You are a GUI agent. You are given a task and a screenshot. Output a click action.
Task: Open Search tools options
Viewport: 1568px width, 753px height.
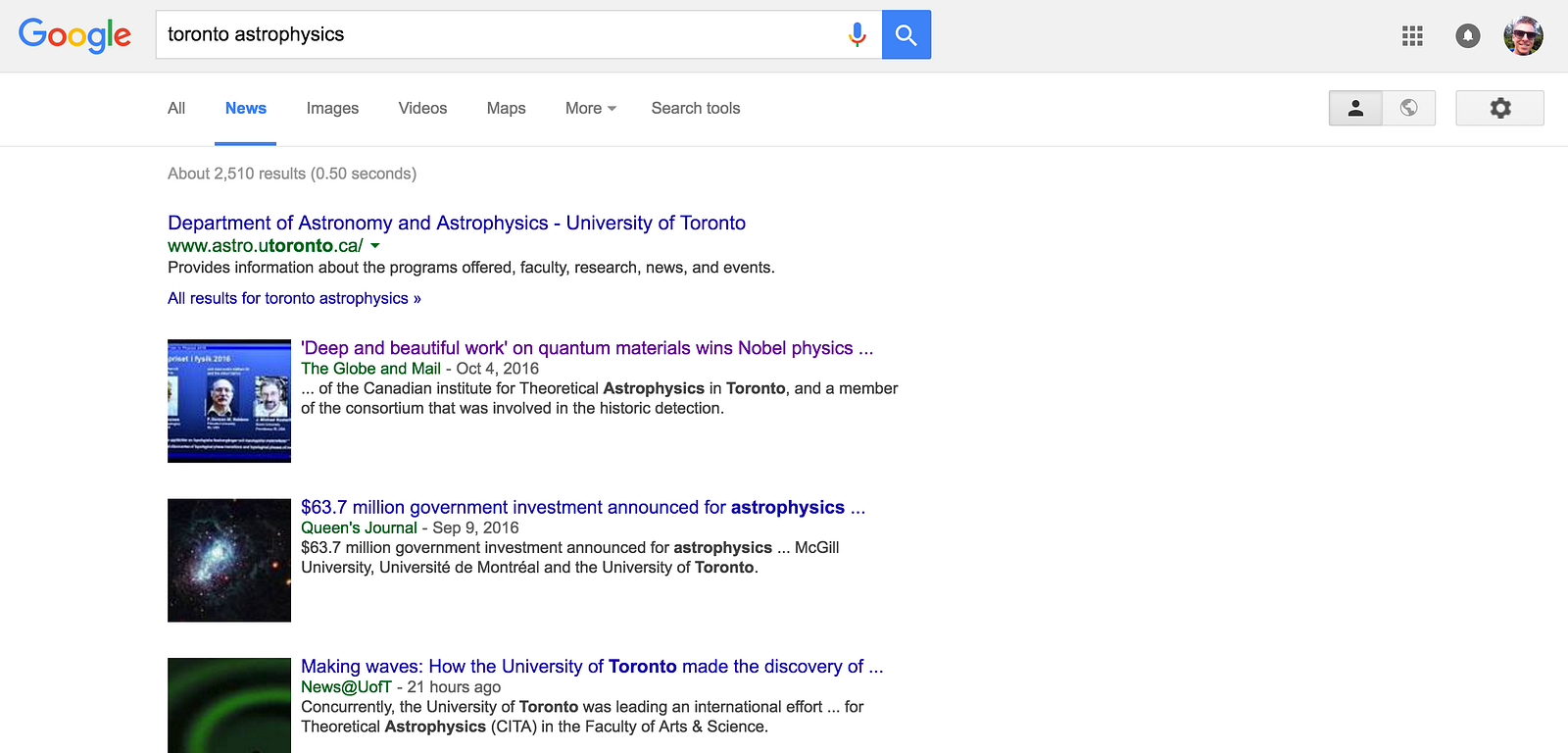point(696,108)
